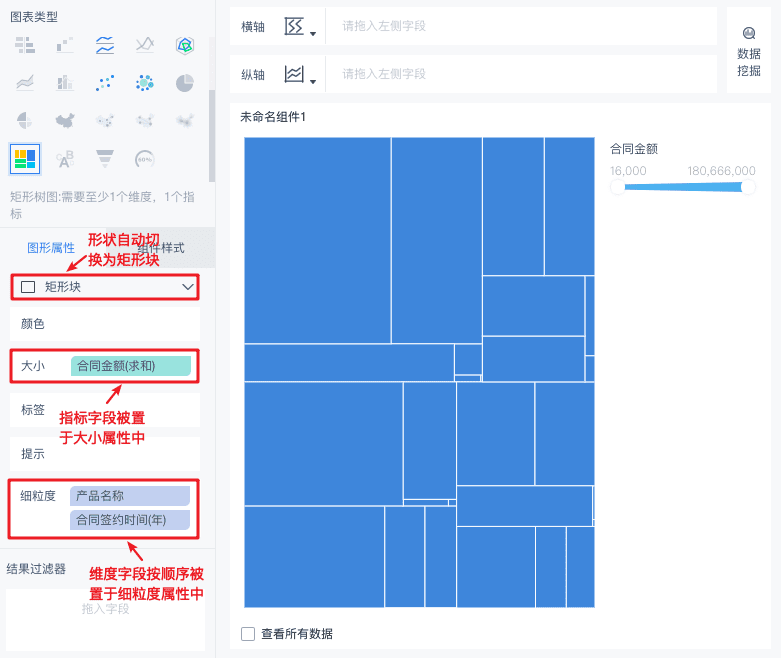Select the gauge chart type icon
The image size is (781, 658).
144,159
